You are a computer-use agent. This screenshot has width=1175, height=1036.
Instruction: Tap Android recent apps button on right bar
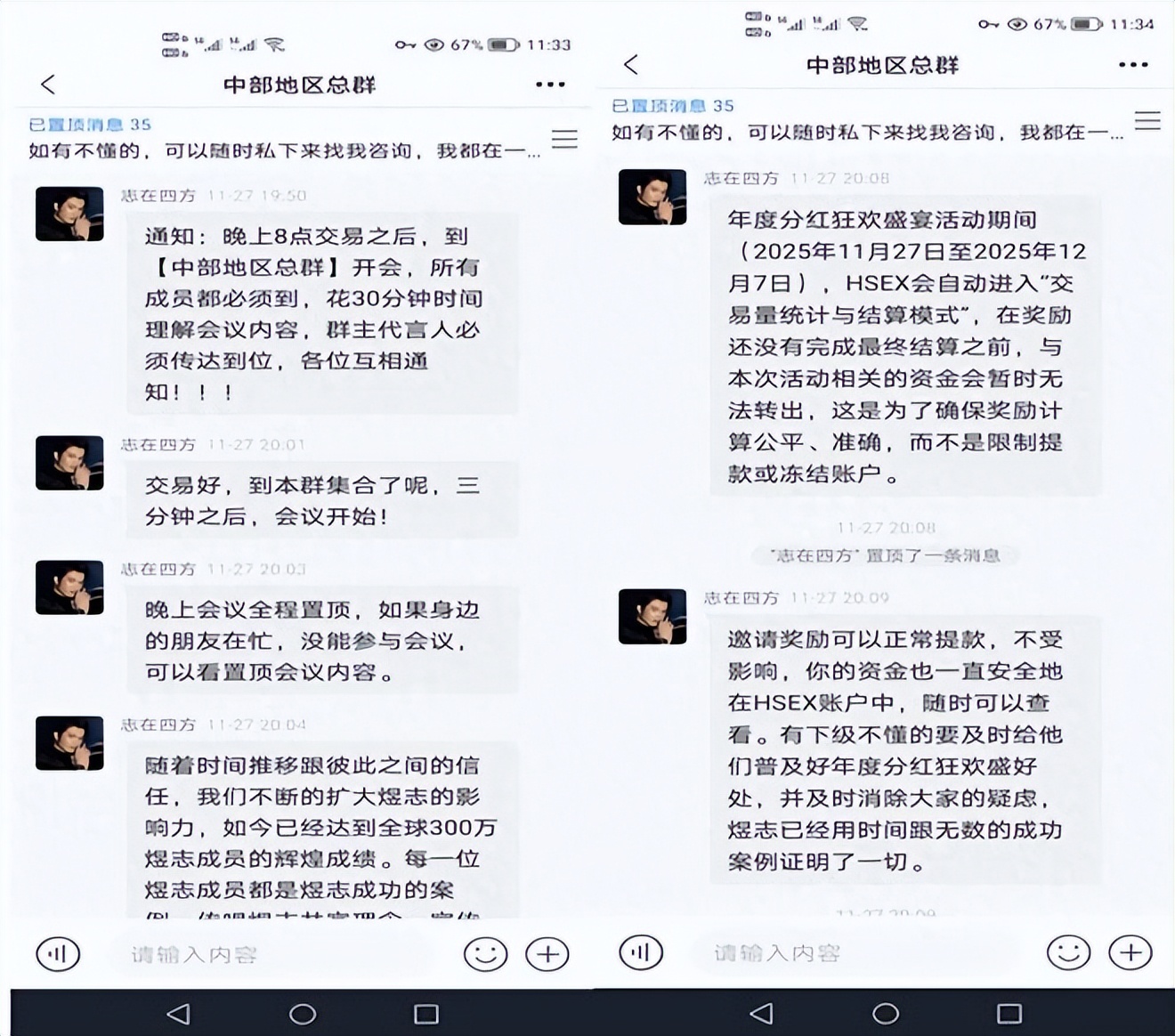point(1009,1014)
